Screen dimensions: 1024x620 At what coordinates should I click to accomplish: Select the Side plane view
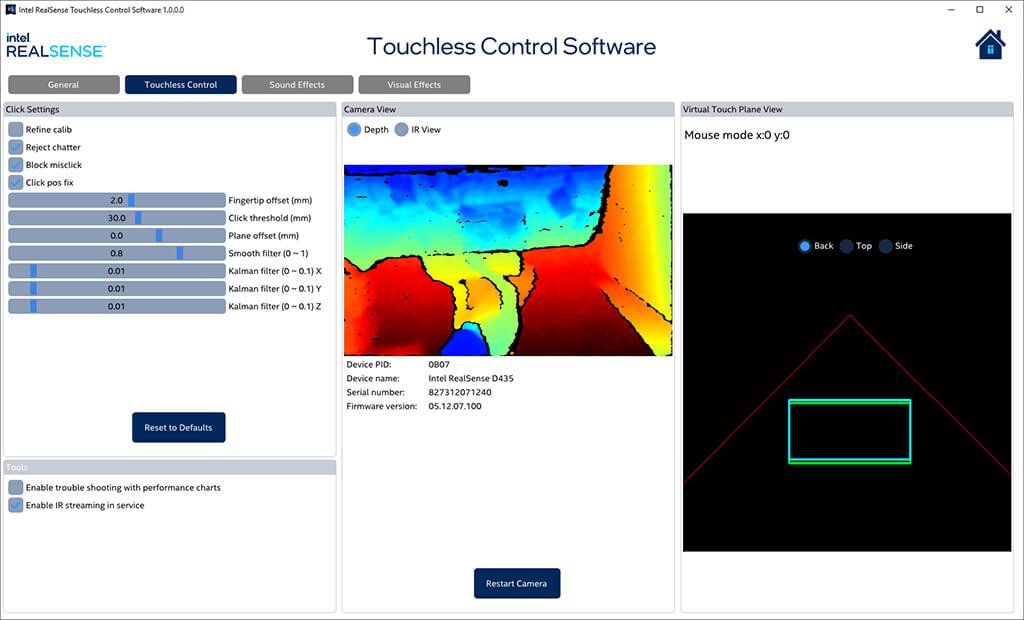click(886, 246)
